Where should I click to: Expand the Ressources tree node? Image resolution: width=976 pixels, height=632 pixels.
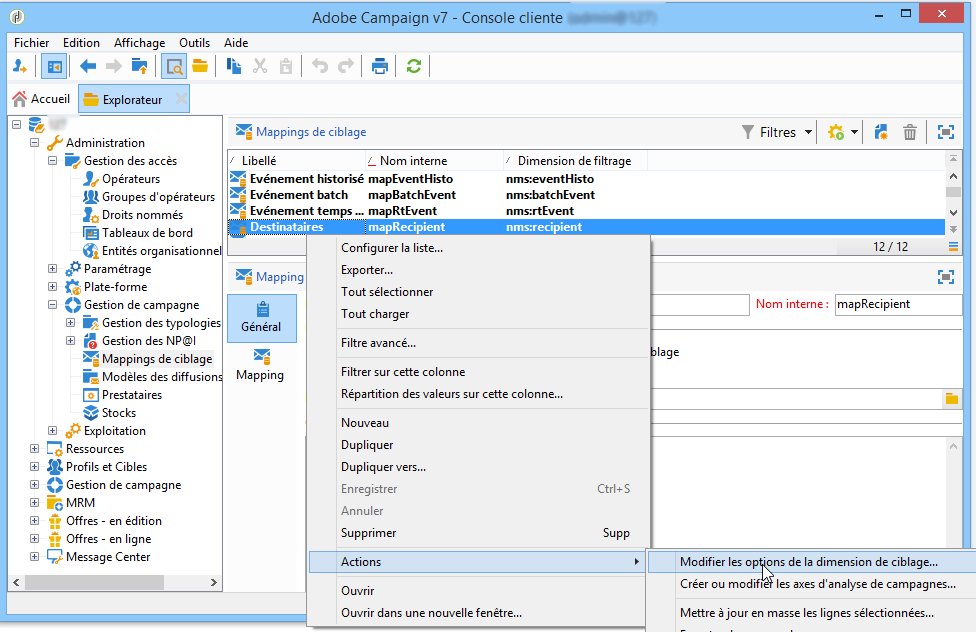tap(35, 449)
